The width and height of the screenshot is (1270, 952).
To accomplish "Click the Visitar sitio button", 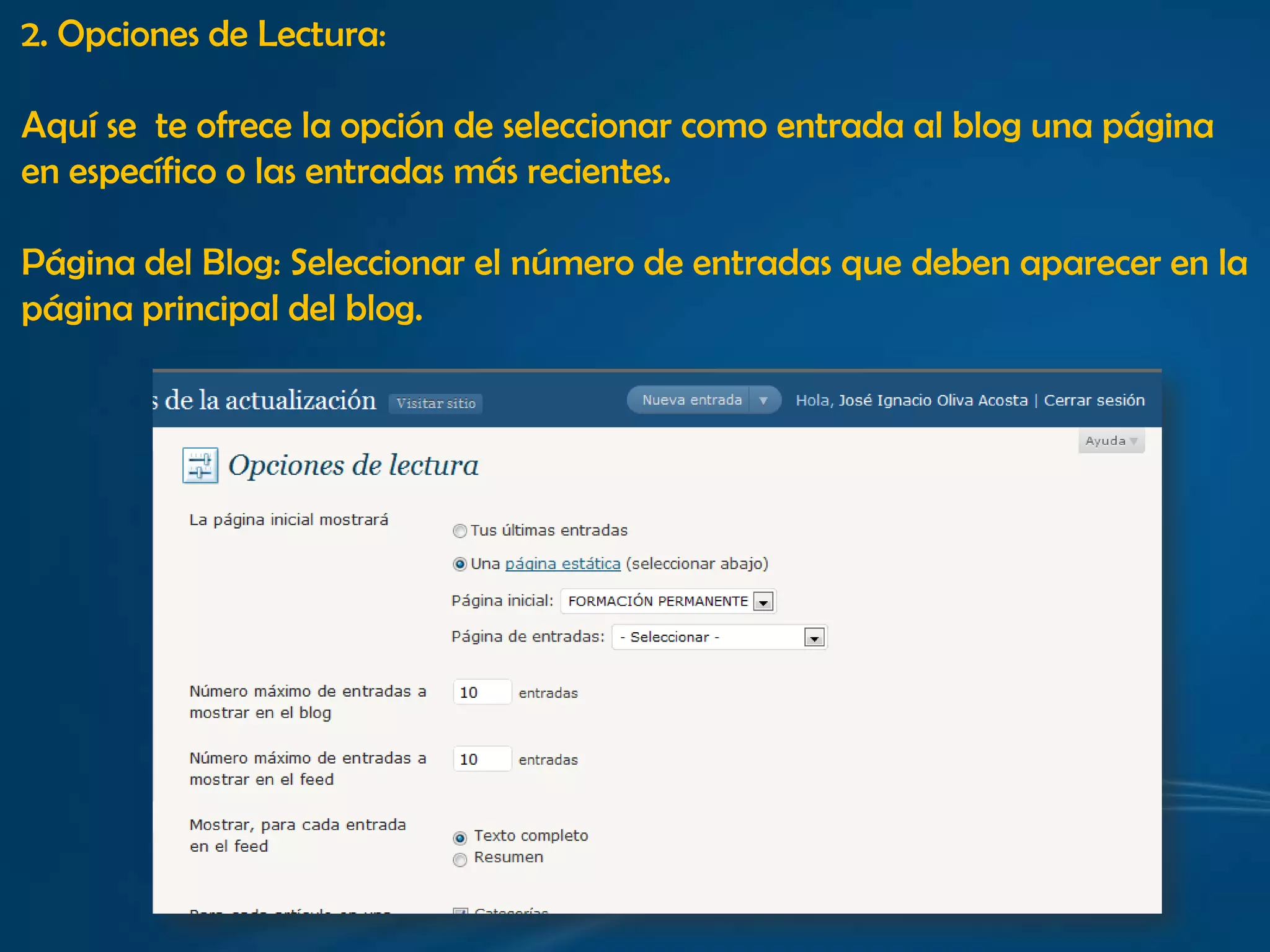I will tap(436, 403).
